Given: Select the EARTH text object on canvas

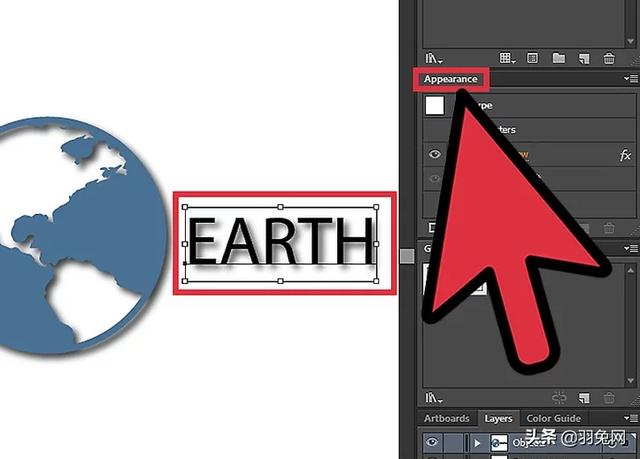Looking at the screenshot, I should (x=280, y=244).
